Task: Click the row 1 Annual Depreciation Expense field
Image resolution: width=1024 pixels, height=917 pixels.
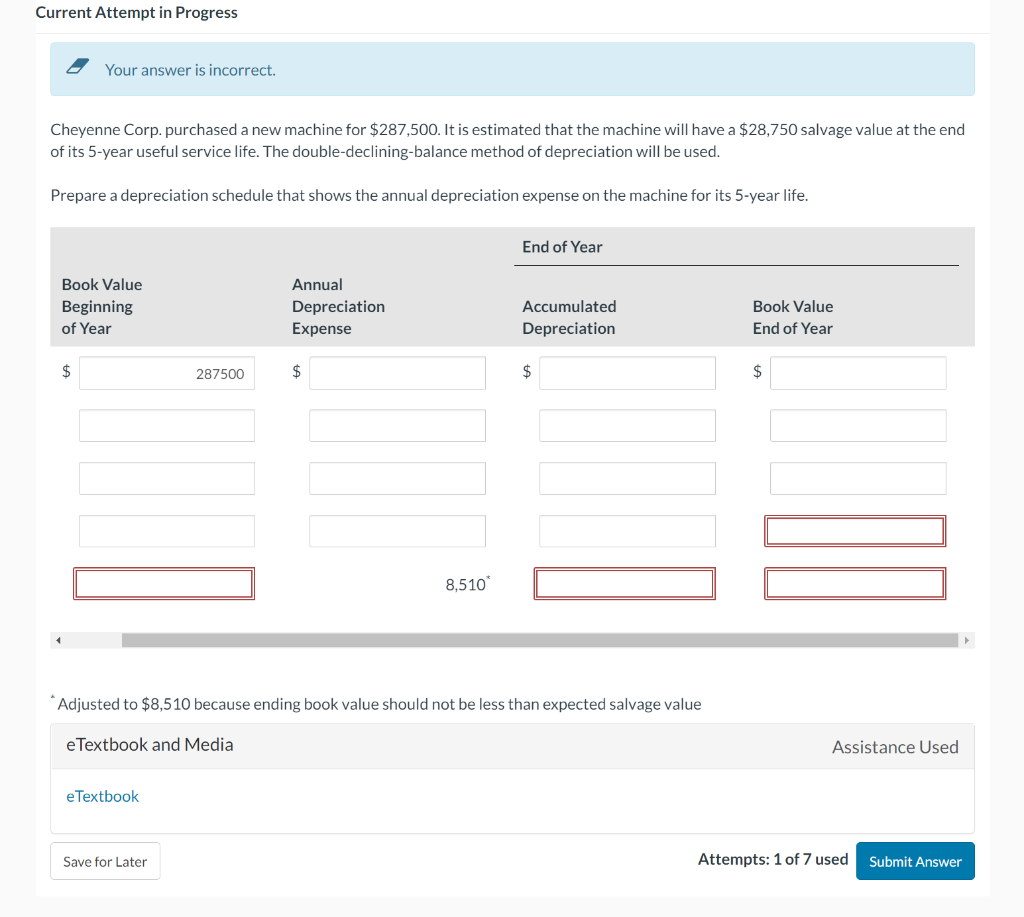Action: [x=397, y=373]
